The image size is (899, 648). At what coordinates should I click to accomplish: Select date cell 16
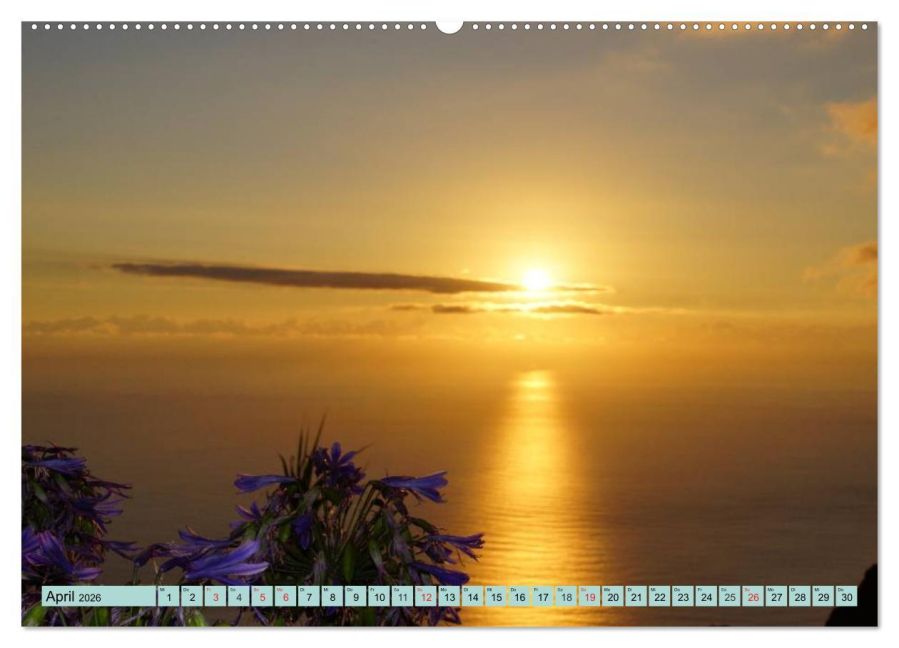coord(519,596)
